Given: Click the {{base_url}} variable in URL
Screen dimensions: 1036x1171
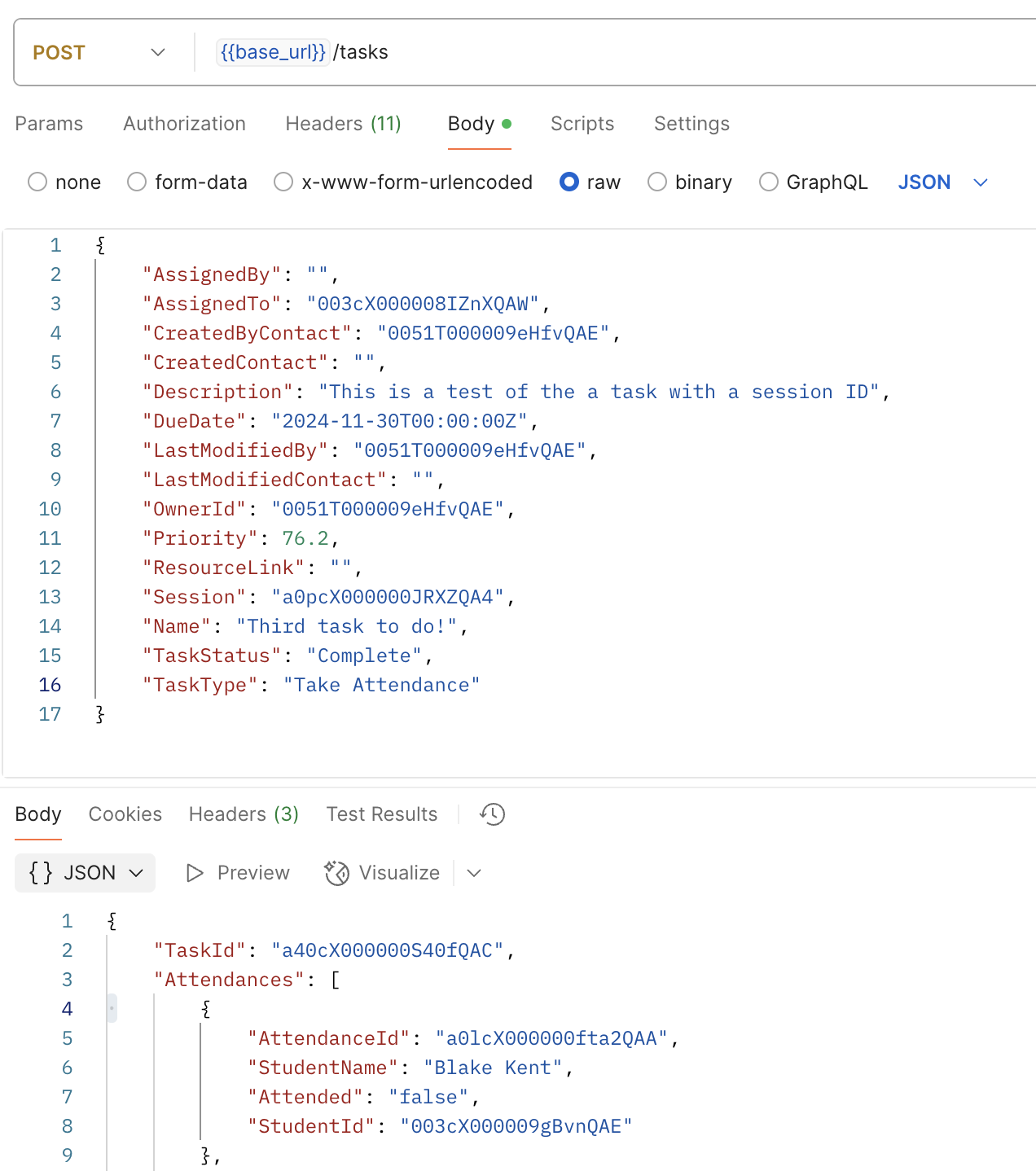Looking at the screenshot, I should (273, 52).
